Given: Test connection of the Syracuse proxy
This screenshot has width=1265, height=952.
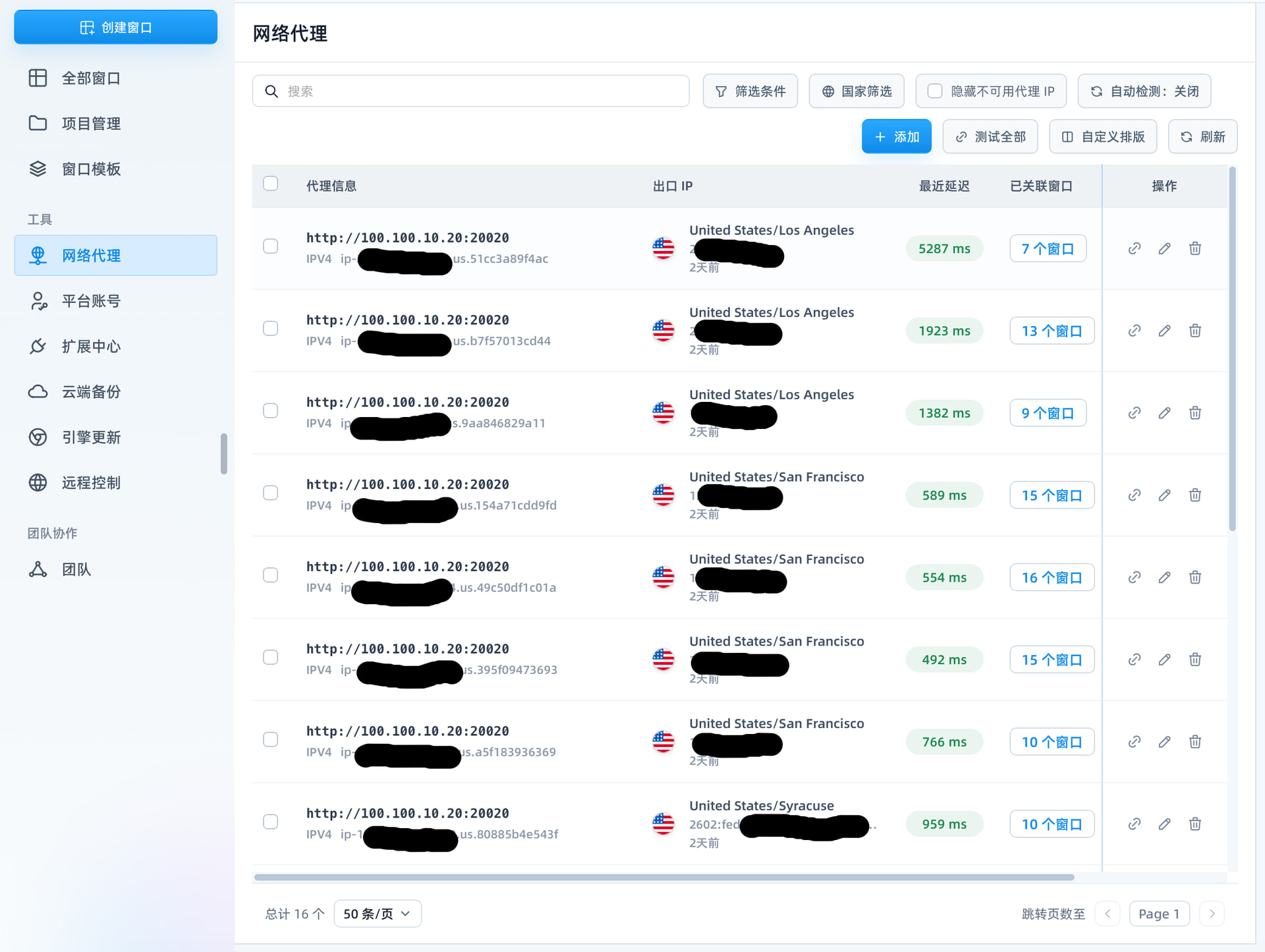Looking at the screenshot, I should click(1134, 824).
